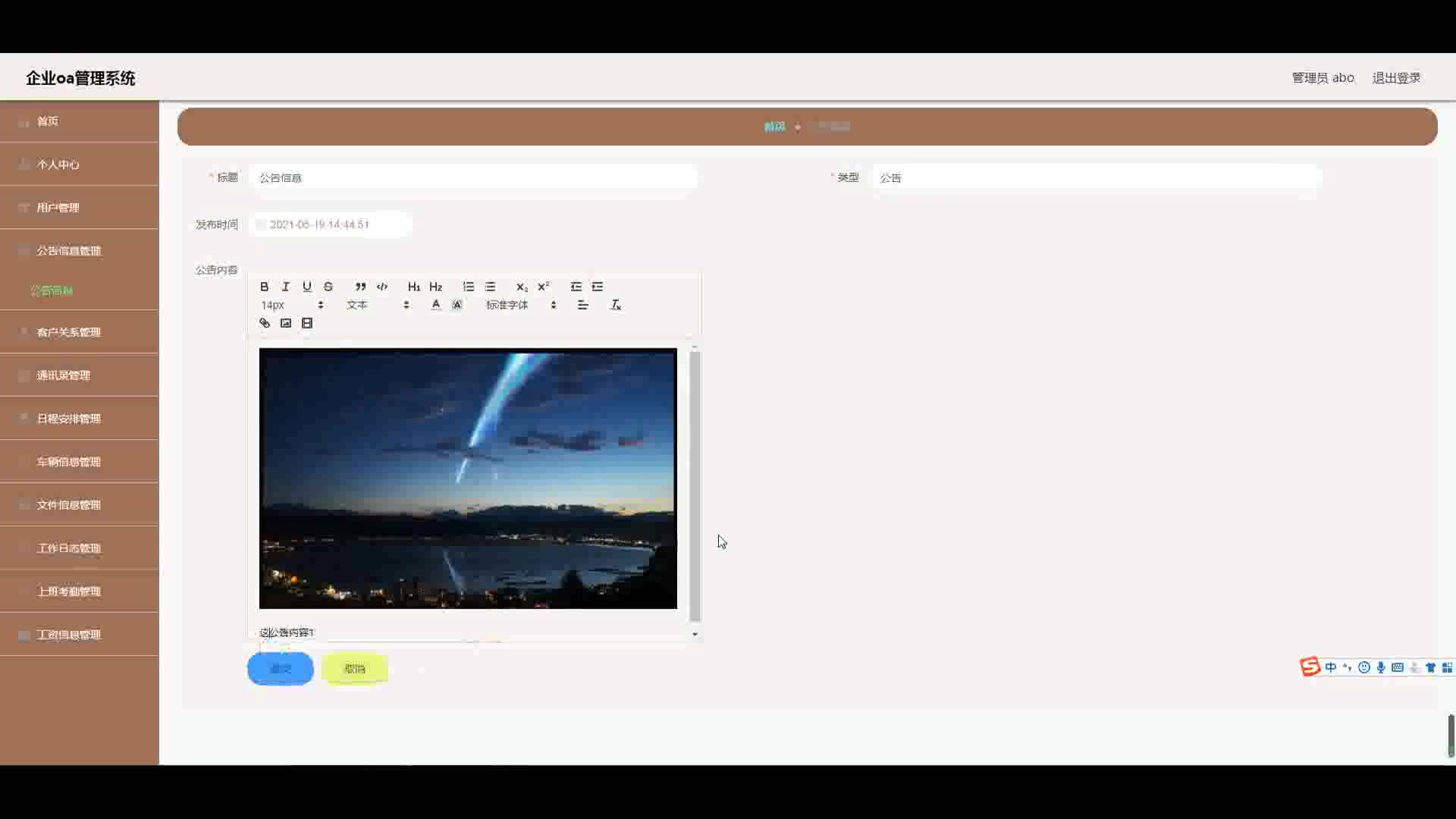The image size is (1456, 819).
Task: Insert a blockquote with the quote icon
Action: pyautogui.click(x=360, y=287)
